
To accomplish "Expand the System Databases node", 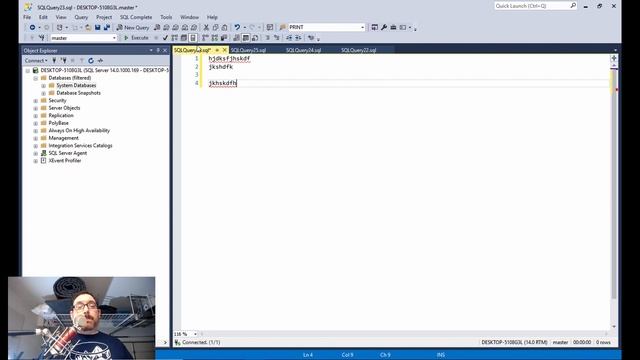I will 44,86.
